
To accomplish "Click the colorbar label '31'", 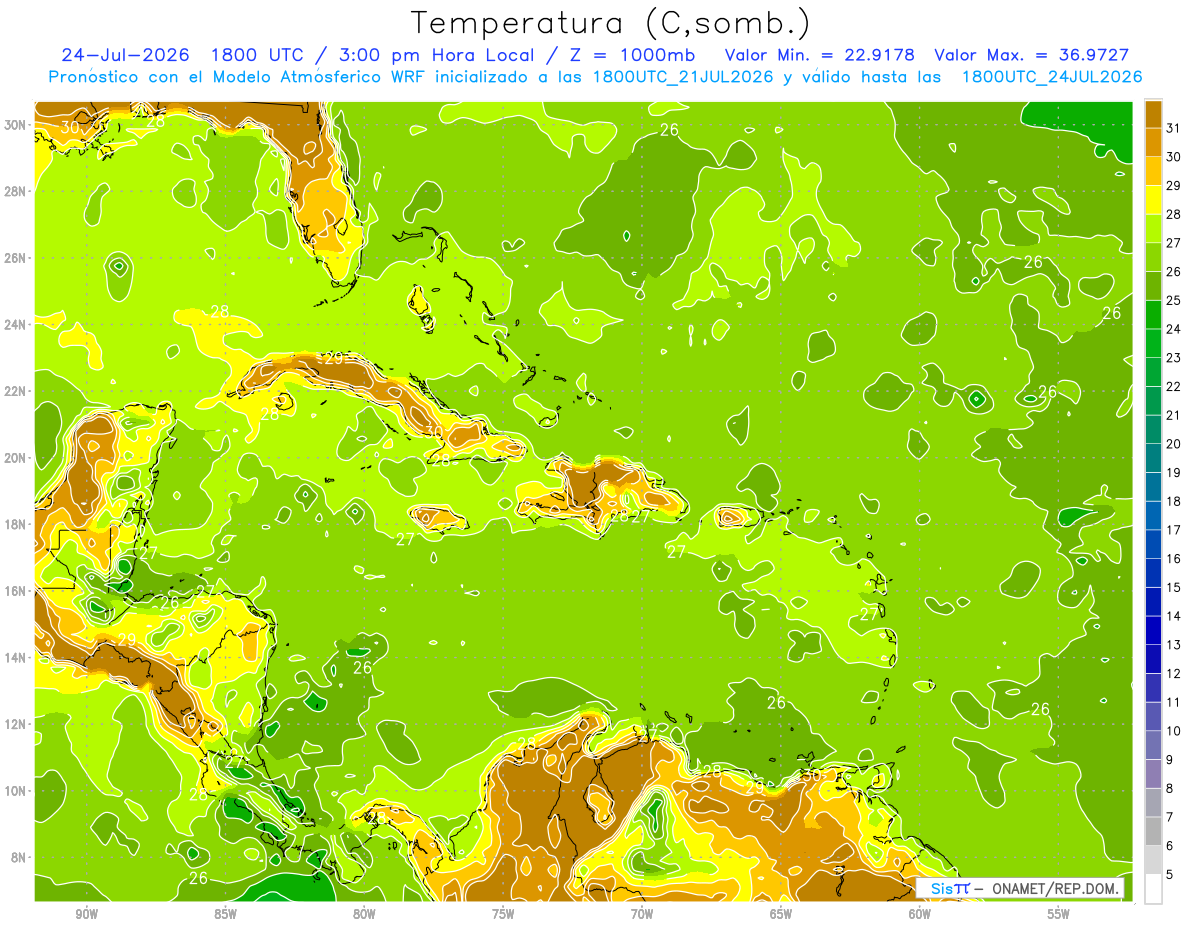I will (x=1174, y=127).
